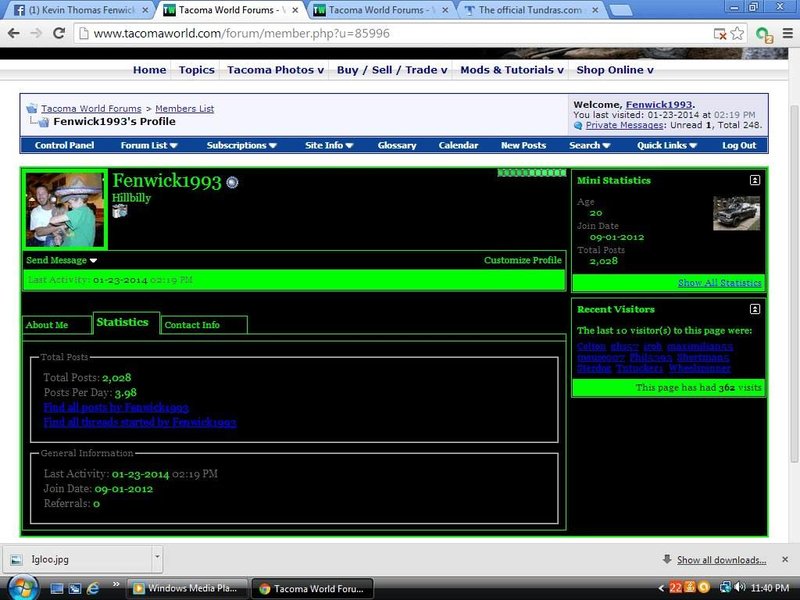Open the Tacoma World Forums home icon in the breadcrumb
Viewport: 800px width, 600px height.
click(x=32, y=108)
